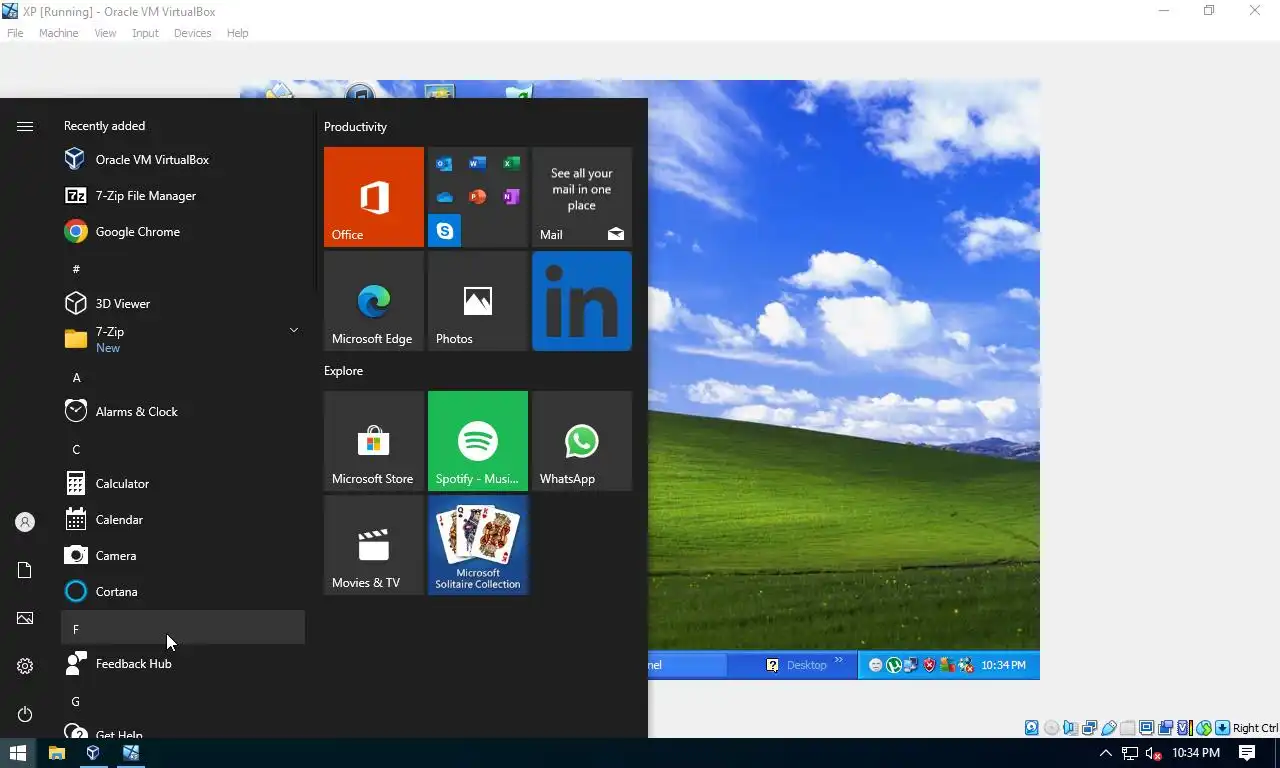The image size is (1280, 768).
Task: Click the network icon in system tray
Action: pyautogui.click(x=1130, y=753)
